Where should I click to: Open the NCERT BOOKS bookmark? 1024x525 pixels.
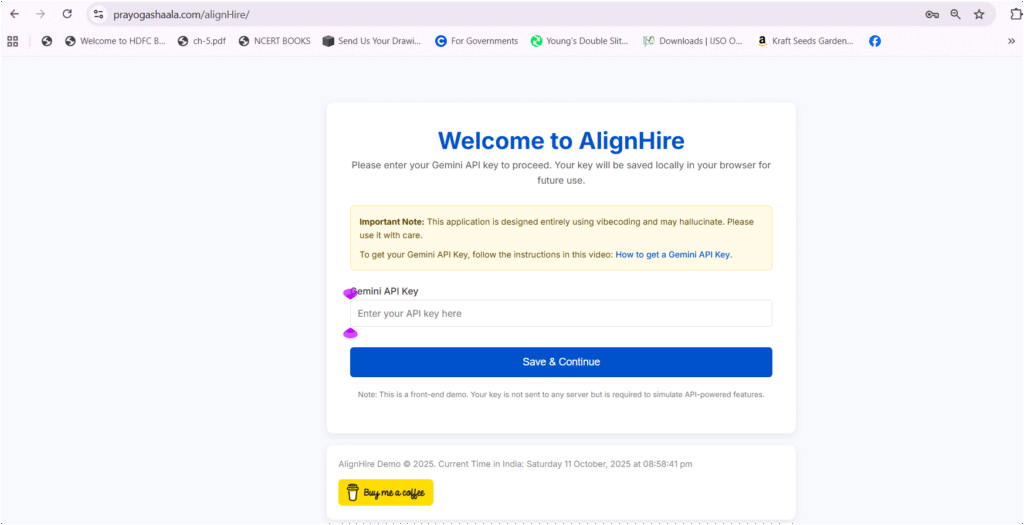(x=274, y=41)
